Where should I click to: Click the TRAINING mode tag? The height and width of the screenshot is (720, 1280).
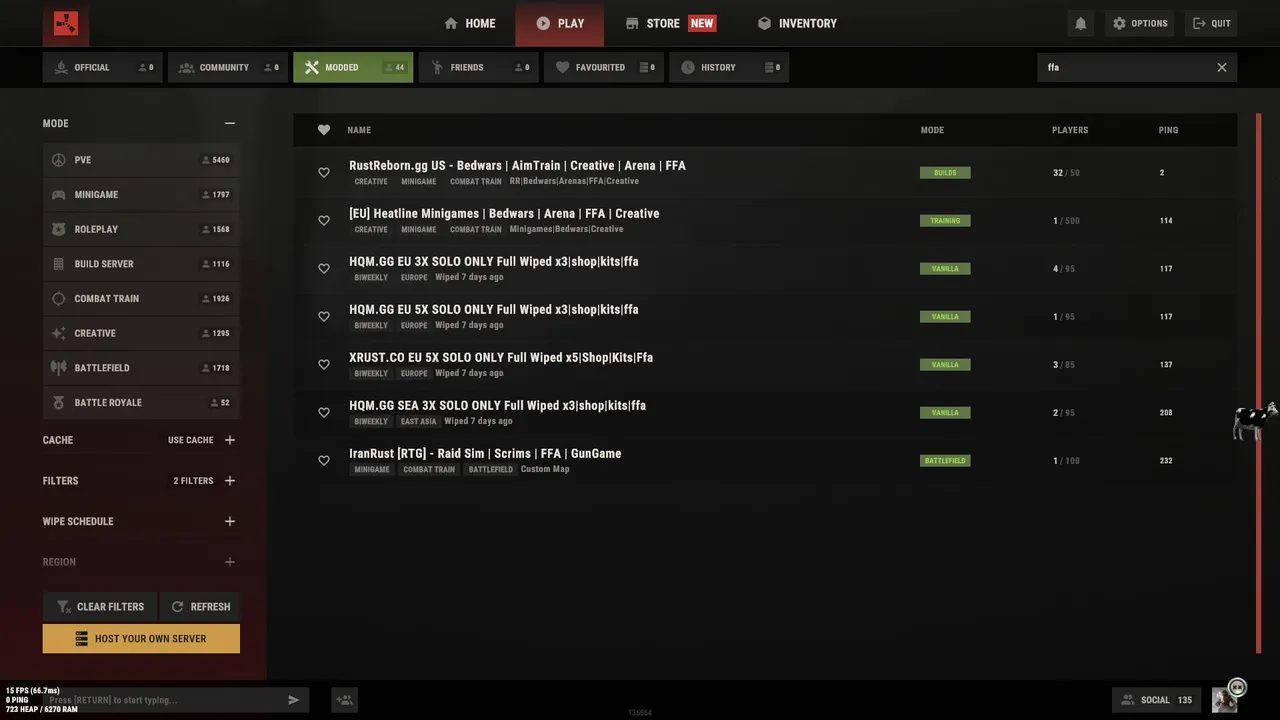tap(945, 221)
